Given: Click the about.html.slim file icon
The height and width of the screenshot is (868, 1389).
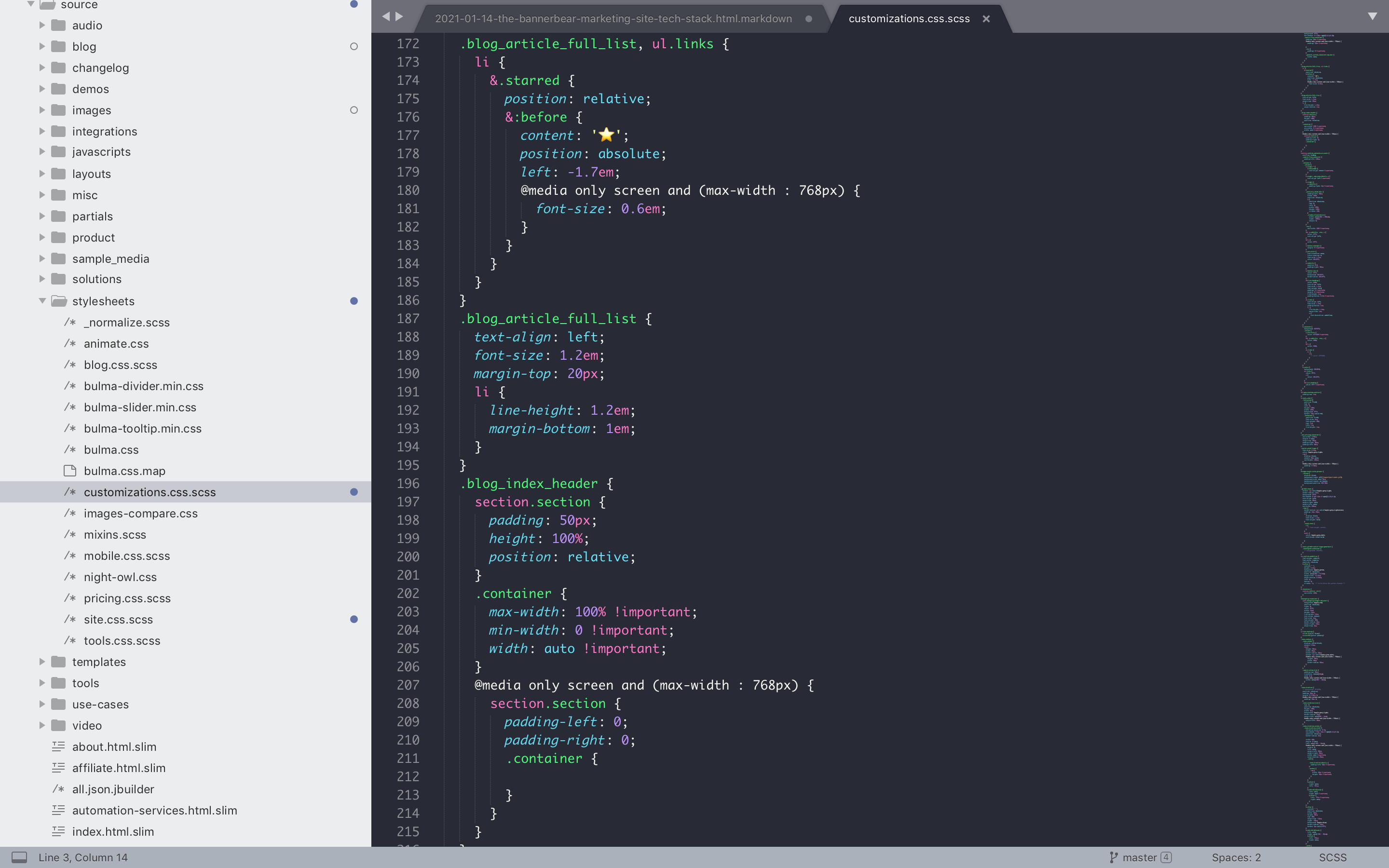Looking at the screenshot, I should 58,746.
